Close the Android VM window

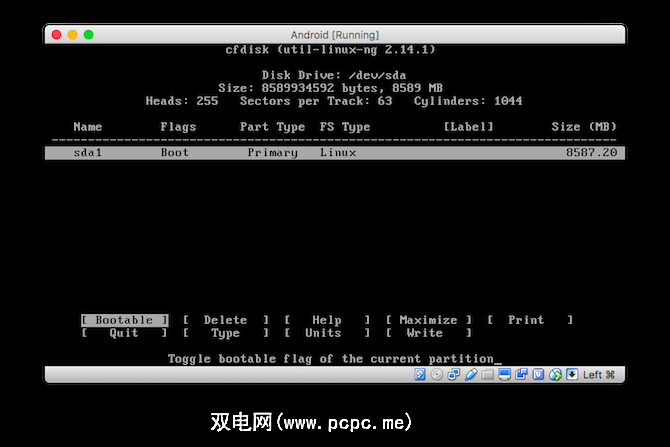click(x=56, y=35)
